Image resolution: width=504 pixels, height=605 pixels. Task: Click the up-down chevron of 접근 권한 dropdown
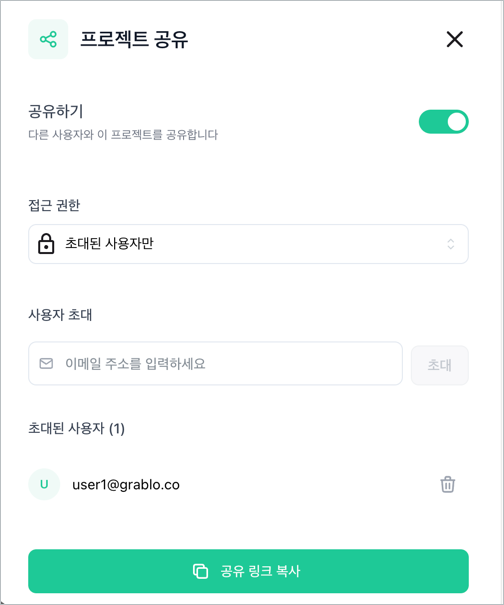(450, 244)
